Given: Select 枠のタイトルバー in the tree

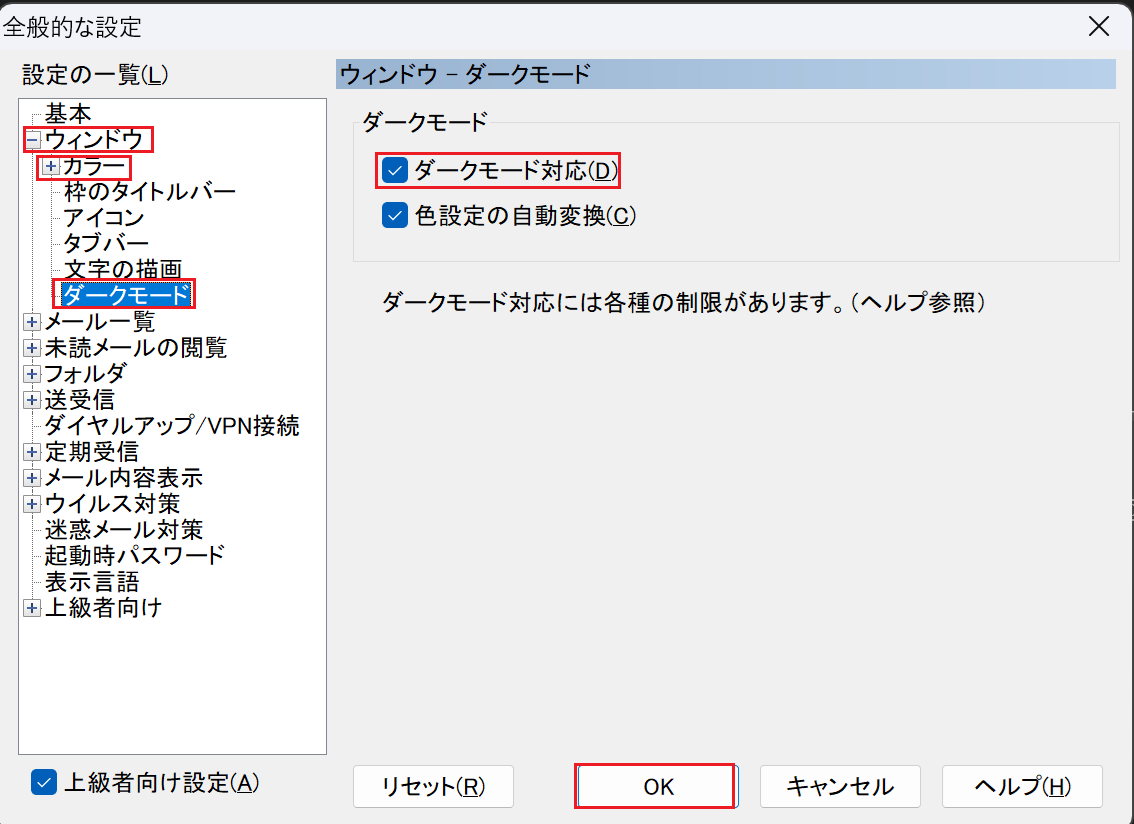Looking at the screenshot, I should pos(149,191).
